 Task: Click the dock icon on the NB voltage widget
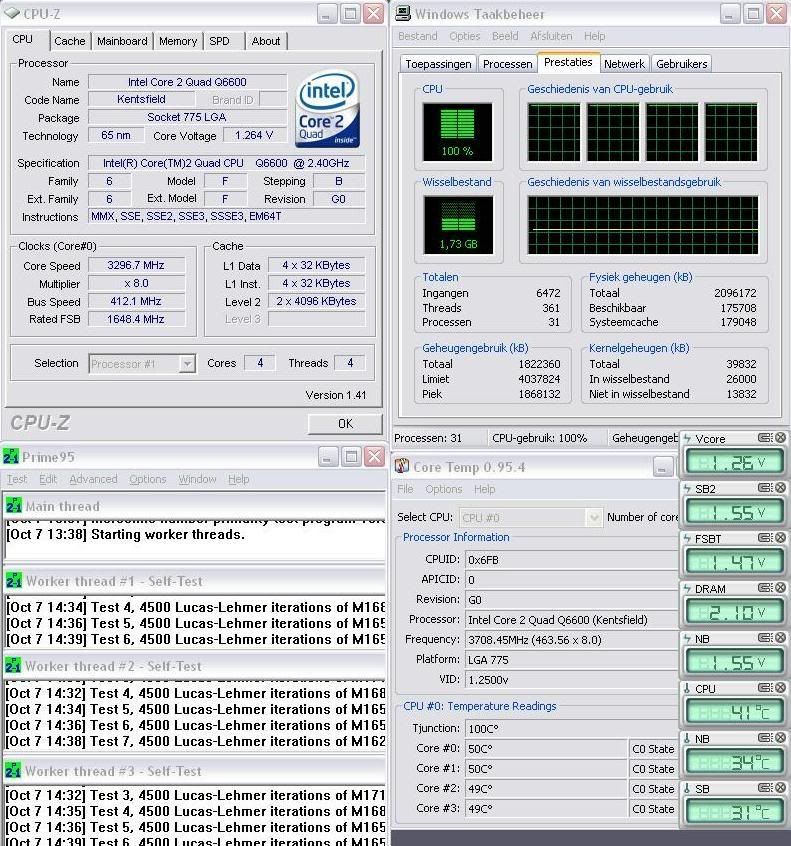pos(765,638)
